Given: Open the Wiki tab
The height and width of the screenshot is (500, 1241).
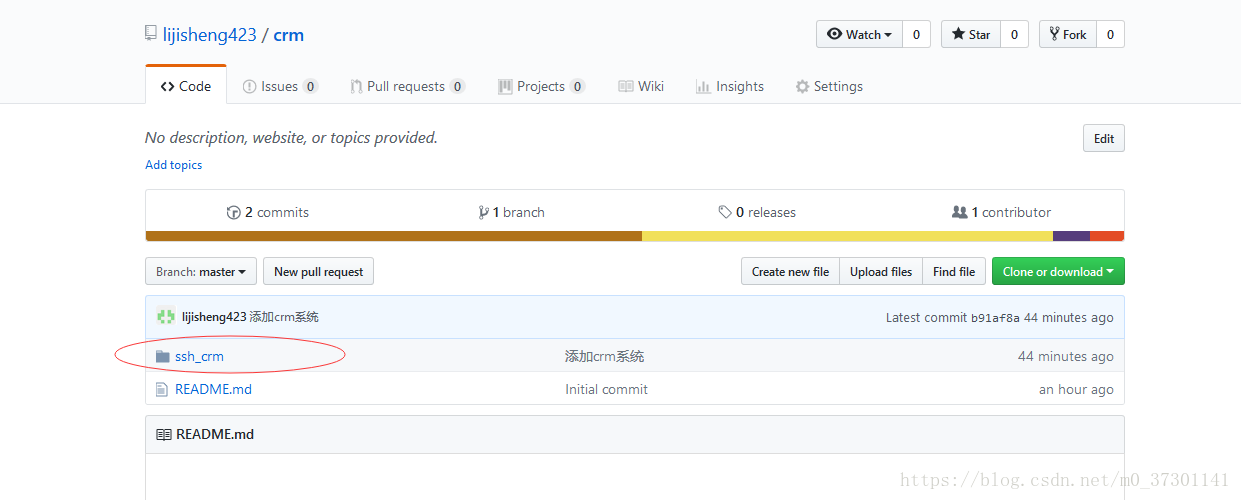Looking at the screenshot, I should coord(641,86).
